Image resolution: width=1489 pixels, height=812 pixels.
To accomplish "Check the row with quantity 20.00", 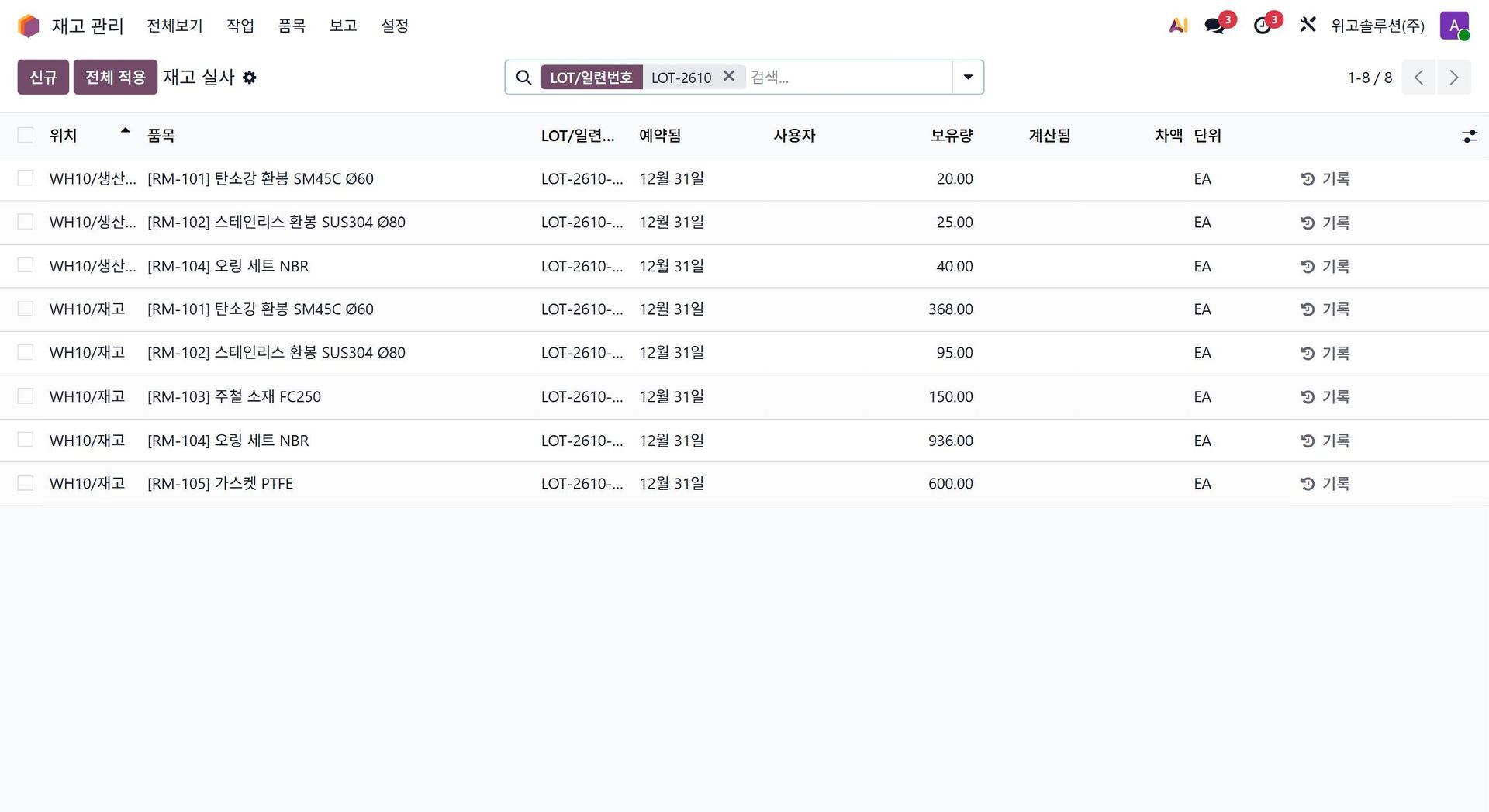I will tap(26, 178).
